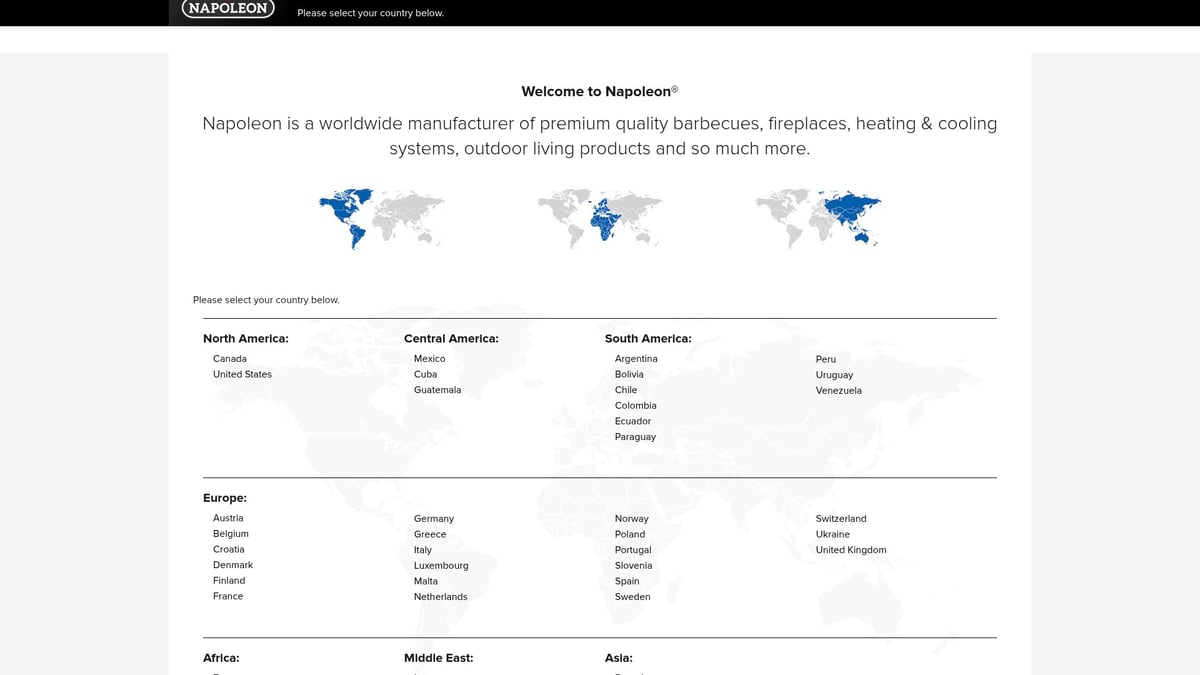The image size is (1200, 675).
Task: Choose Venezuela country link
Action: pos(838,391)
